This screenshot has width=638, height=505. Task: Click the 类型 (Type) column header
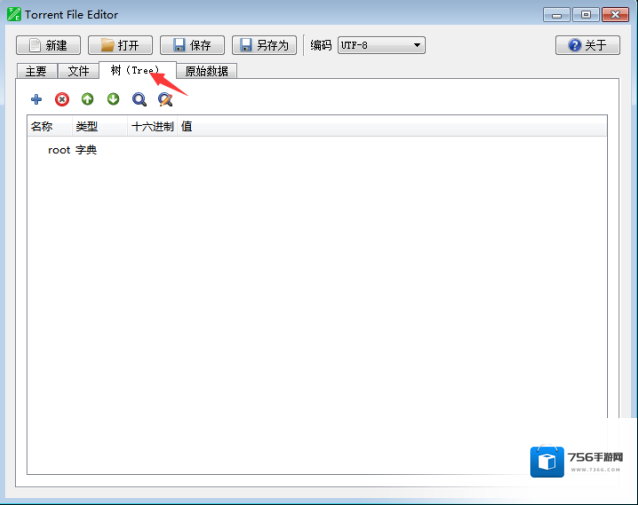(87, 126)
